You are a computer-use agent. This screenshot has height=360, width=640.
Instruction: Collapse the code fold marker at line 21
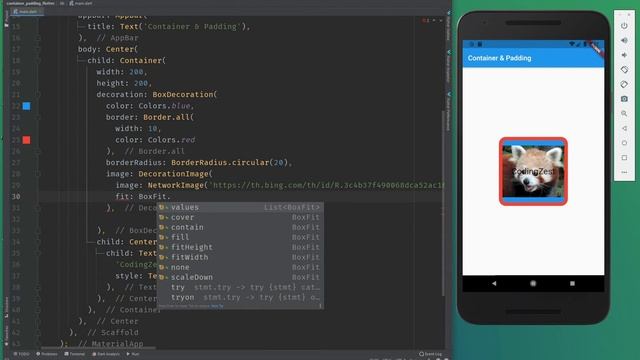point(38,94)
